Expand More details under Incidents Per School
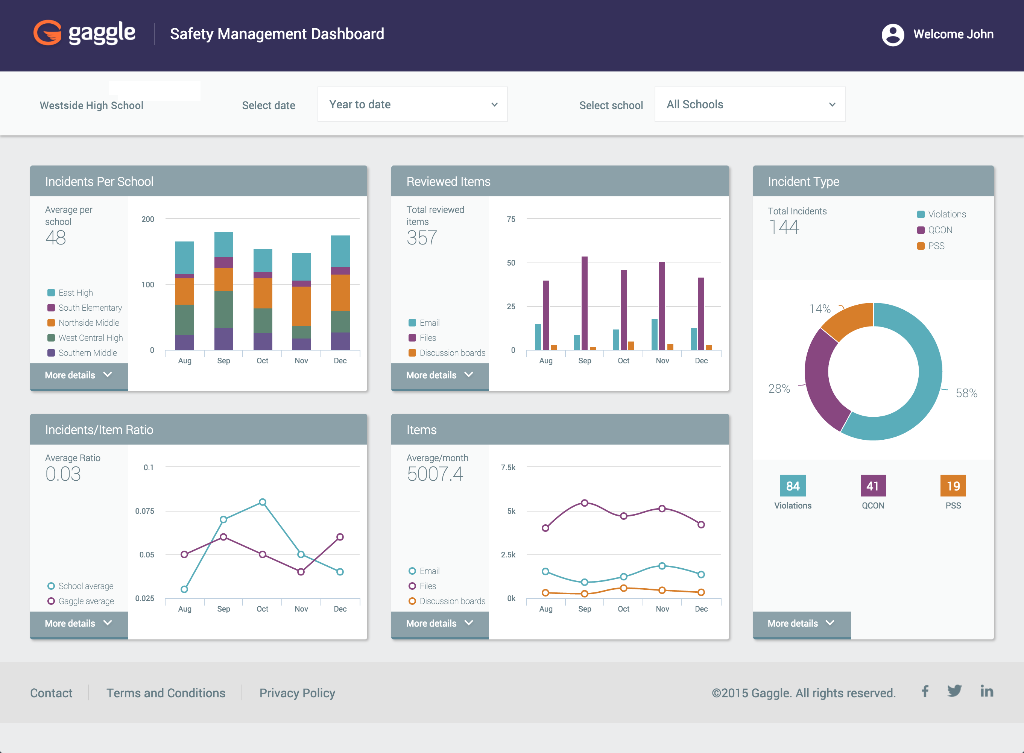This screenshot has height=753, width=1024. coord(78,376)
